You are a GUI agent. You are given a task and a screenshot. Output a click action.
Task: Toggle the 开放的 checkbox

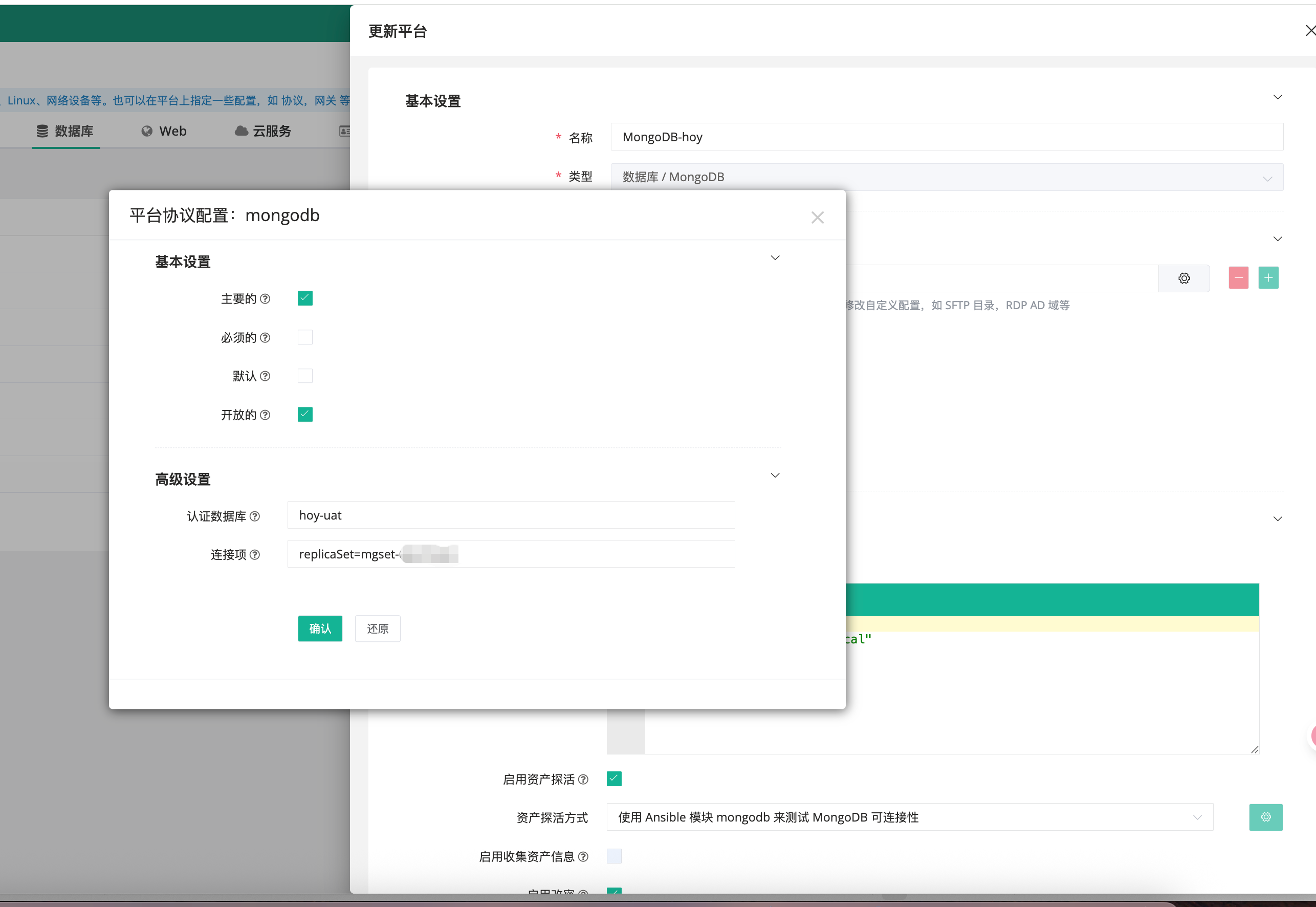tap(305, 414)
